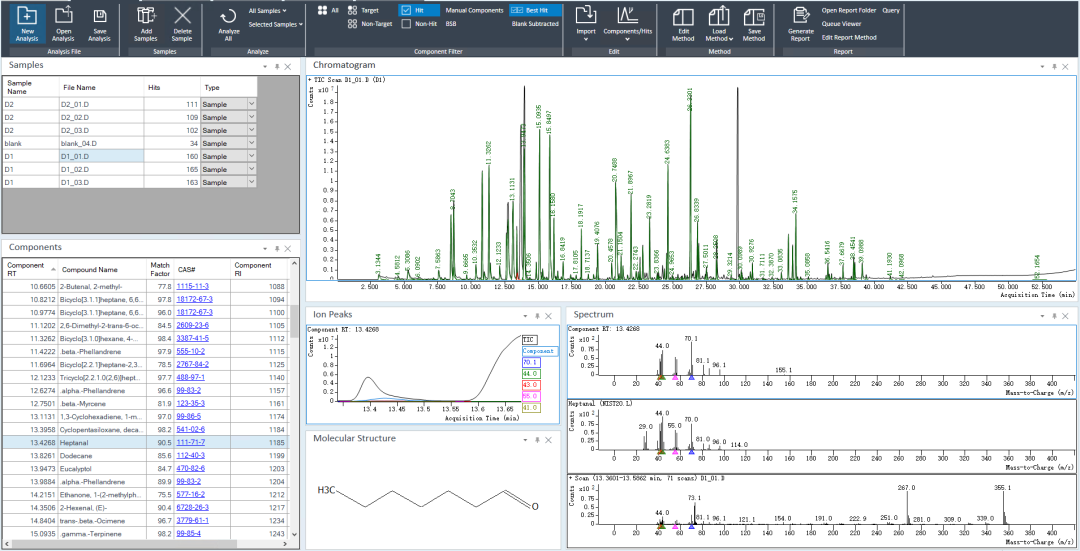Image resolution: width=1080 pixels, height=551 pixels.
Task: Generate Report from the ribbon
Action: tap(800, 24)
